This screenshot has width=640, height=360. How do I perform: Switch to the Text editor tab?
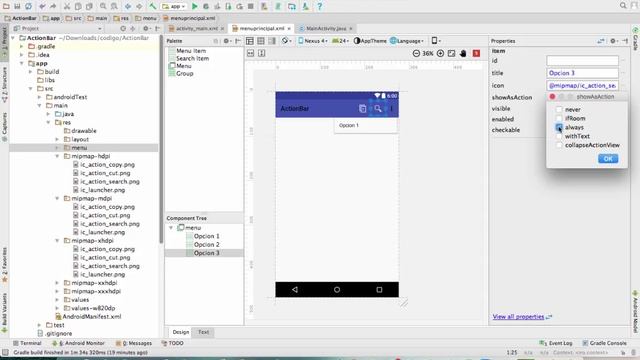(203, 332)
